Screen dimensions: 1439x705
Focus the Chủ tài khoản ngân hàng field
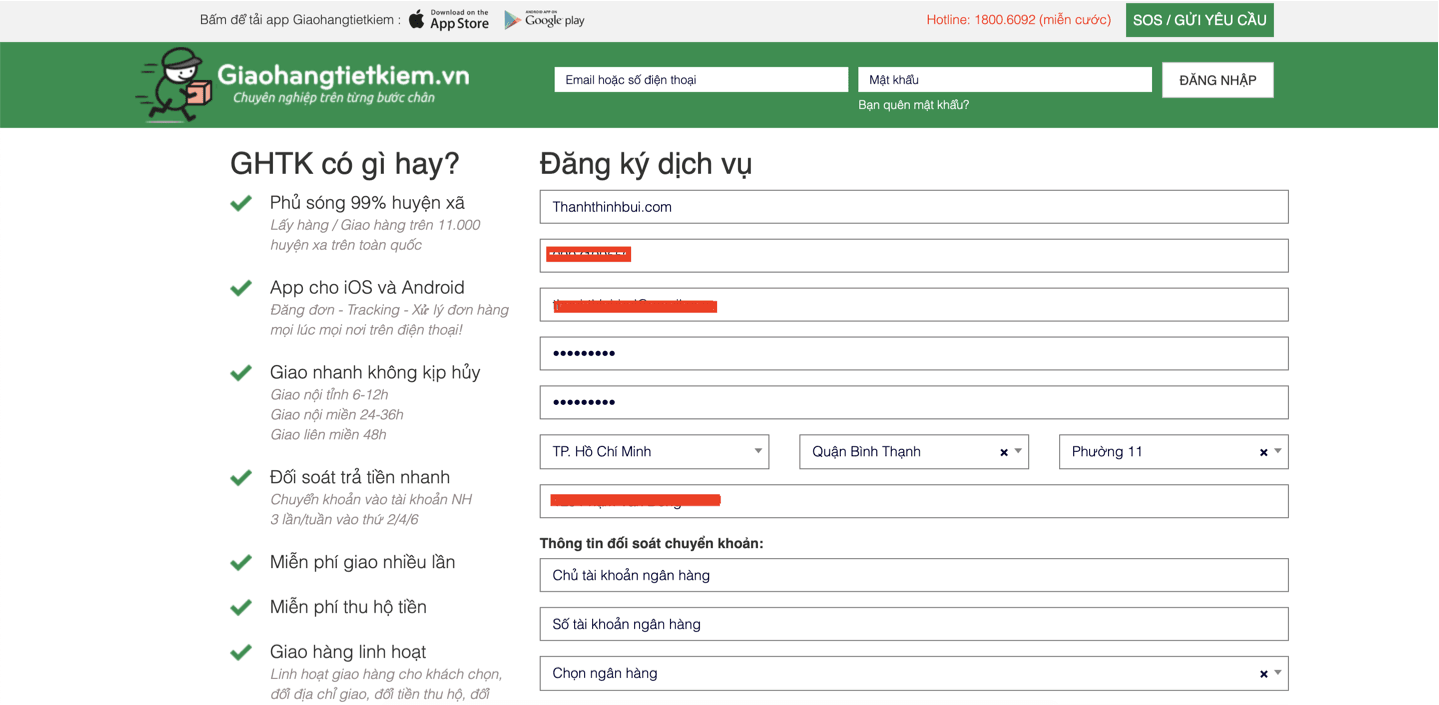pos(914,575)
